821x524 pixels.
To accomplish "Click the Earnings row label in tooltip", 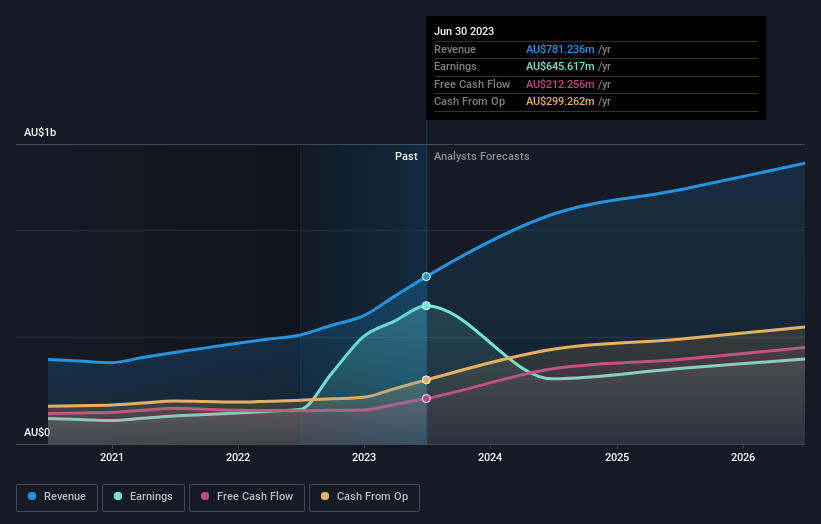I will (455, 66).
